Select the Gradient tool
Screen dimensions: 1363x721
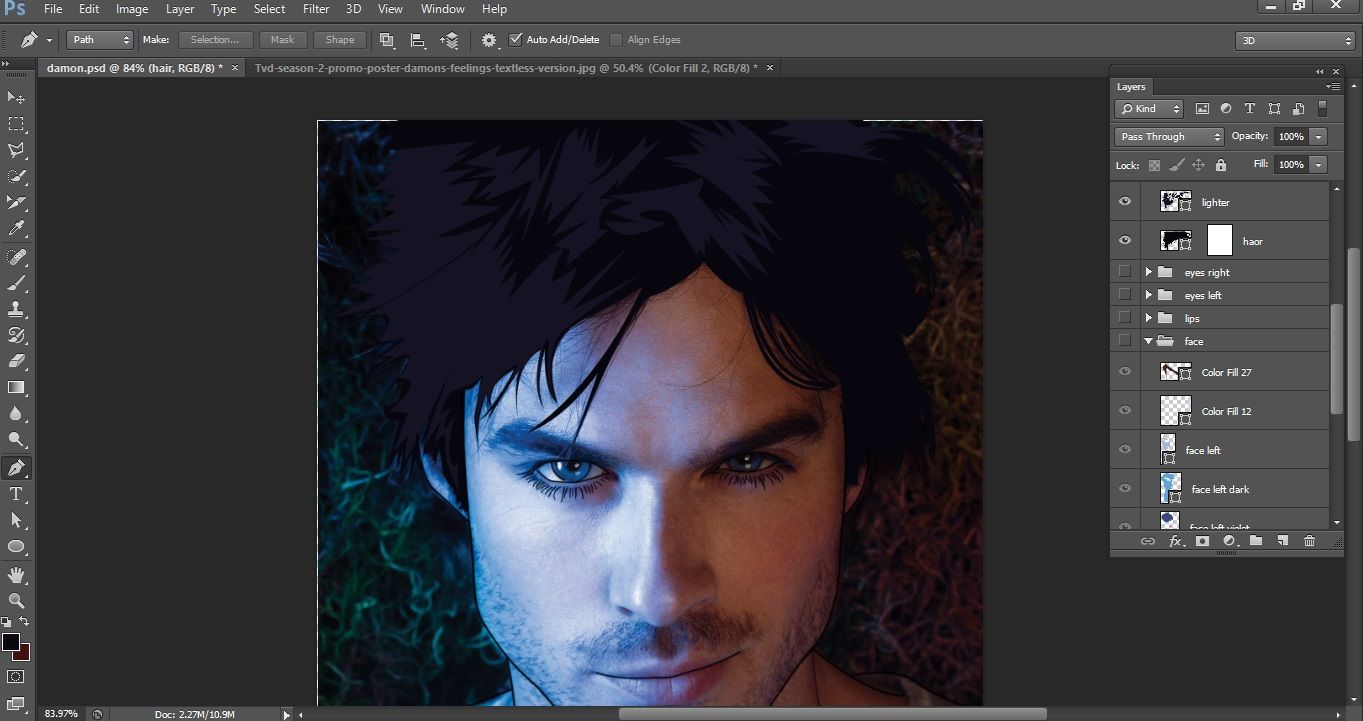(x=16, y=388)
